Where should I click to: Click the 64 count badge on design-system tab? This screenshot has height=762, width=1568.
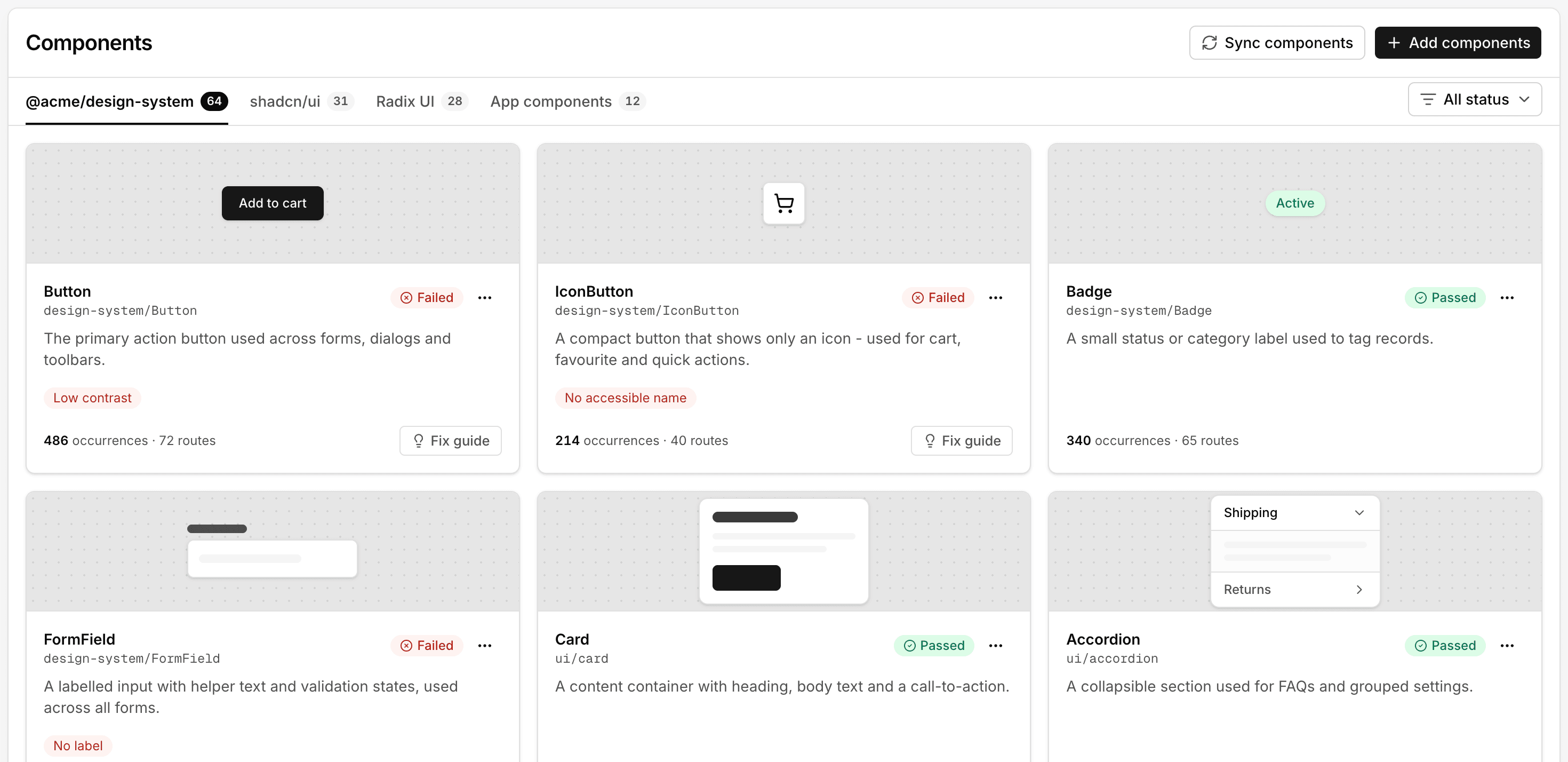[214, 101]
